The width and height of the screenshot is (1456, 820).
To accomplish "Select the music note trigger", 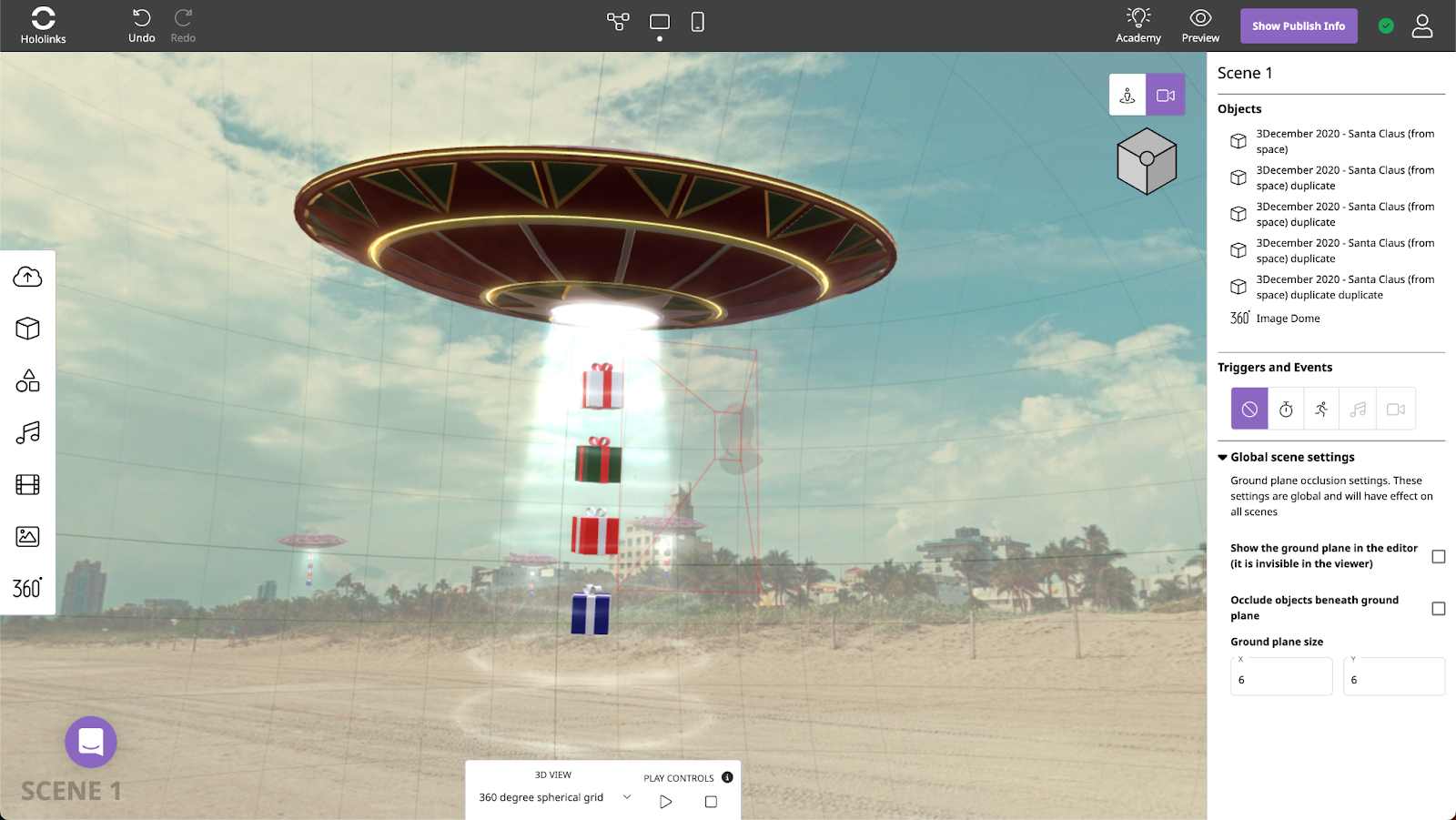I will [1358, 409].
